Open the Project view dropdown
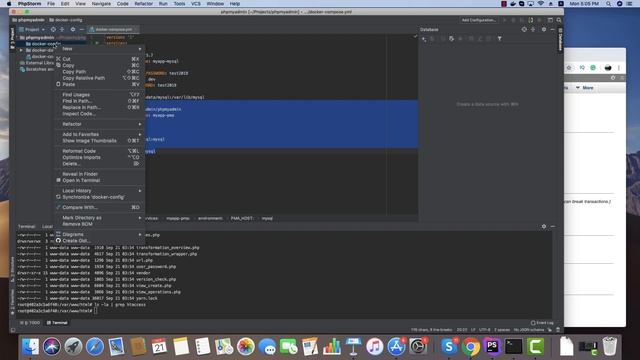 coord(32,29)
